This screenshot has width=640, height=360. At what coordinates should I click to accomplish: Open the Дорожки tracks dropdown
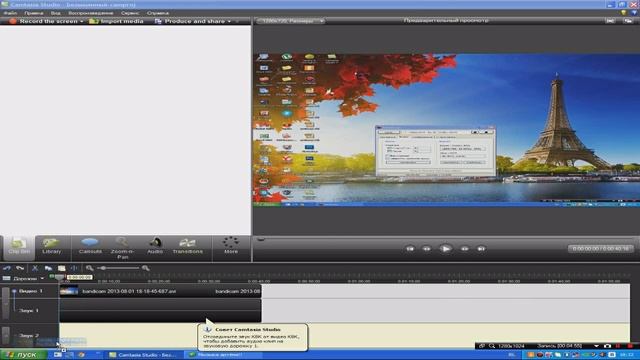tap(24, 278)
